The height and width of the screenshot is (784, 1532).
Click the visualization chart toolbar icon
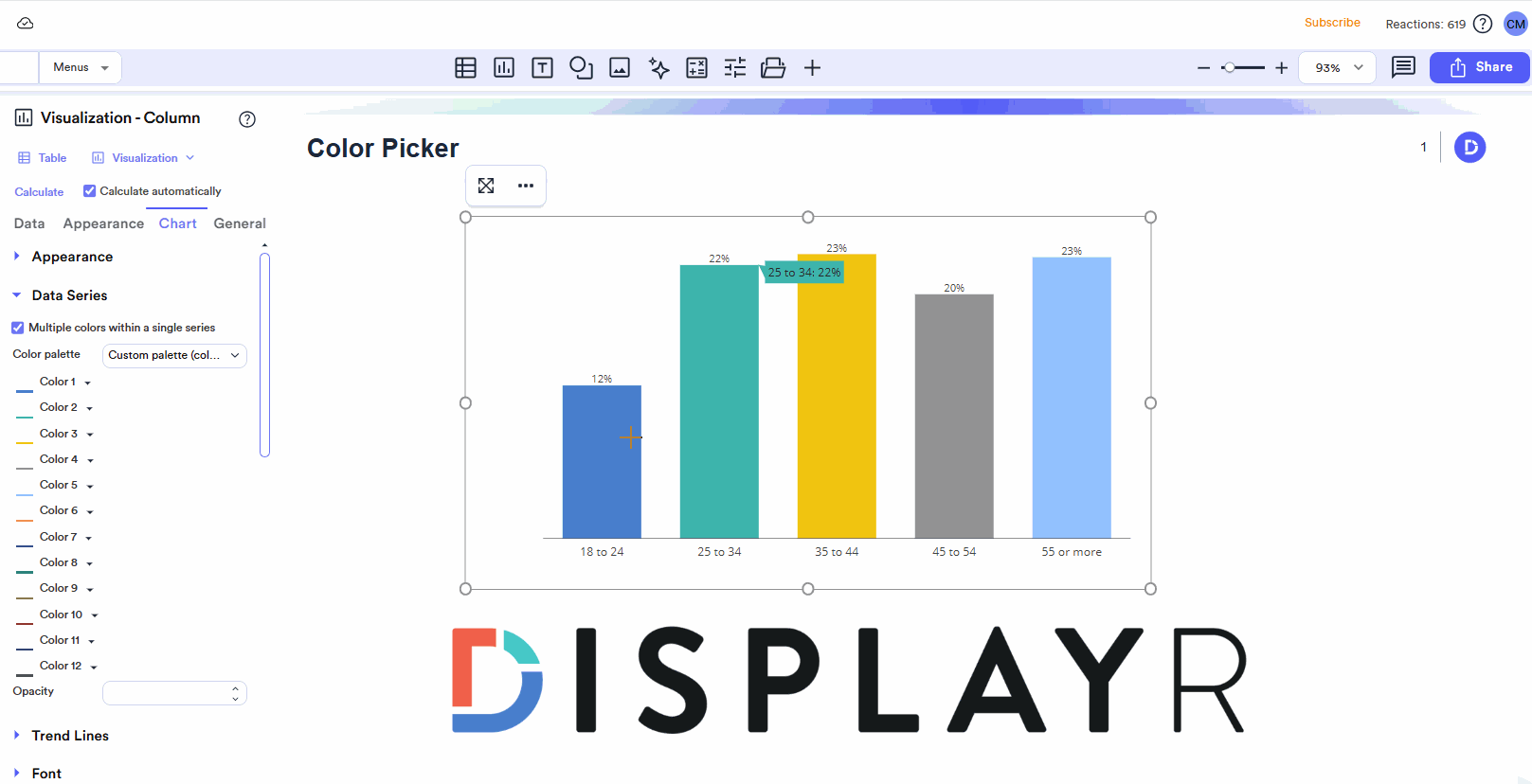point(504,68)
